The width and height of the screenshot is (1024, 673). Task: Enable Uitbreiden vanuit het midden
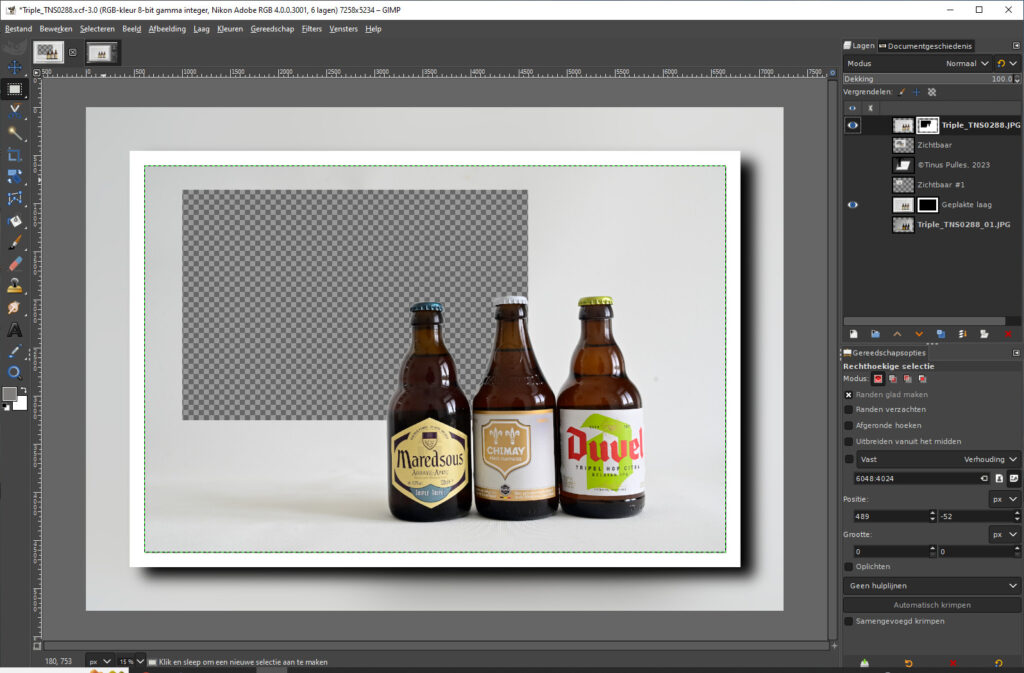[848, 442]
